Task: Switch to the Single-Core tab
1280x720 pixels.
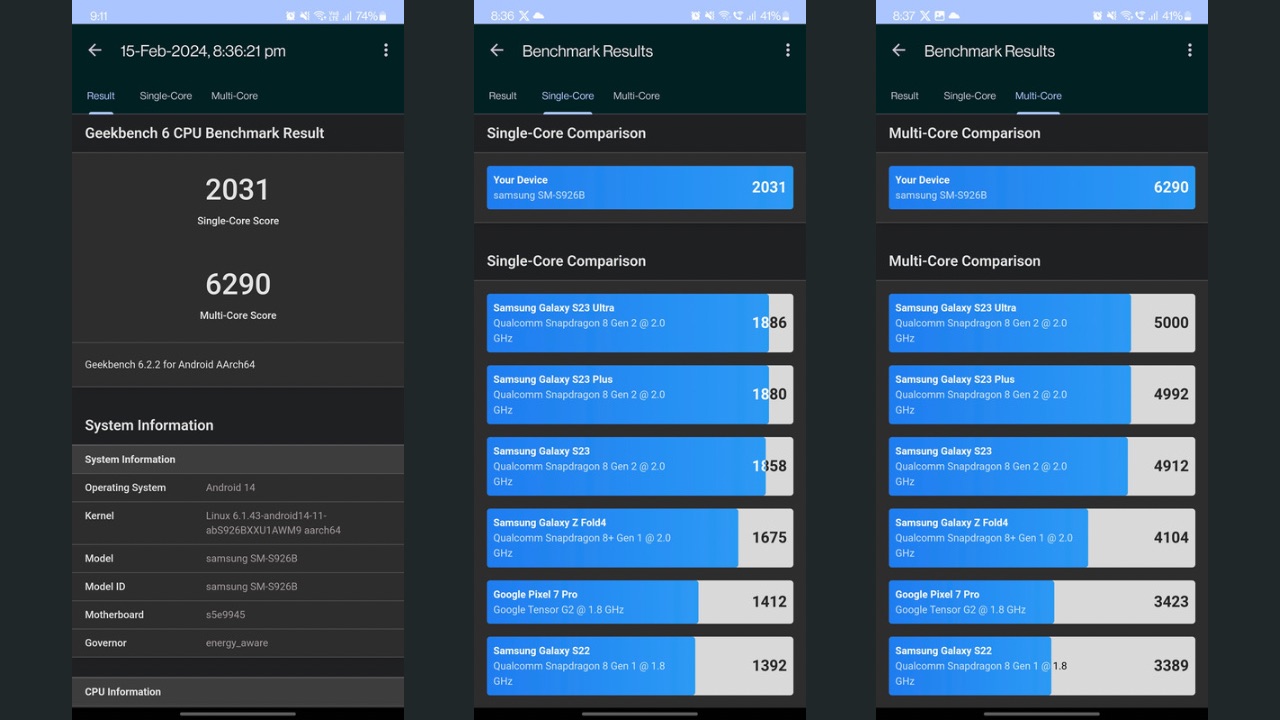Action: (166, 96)
